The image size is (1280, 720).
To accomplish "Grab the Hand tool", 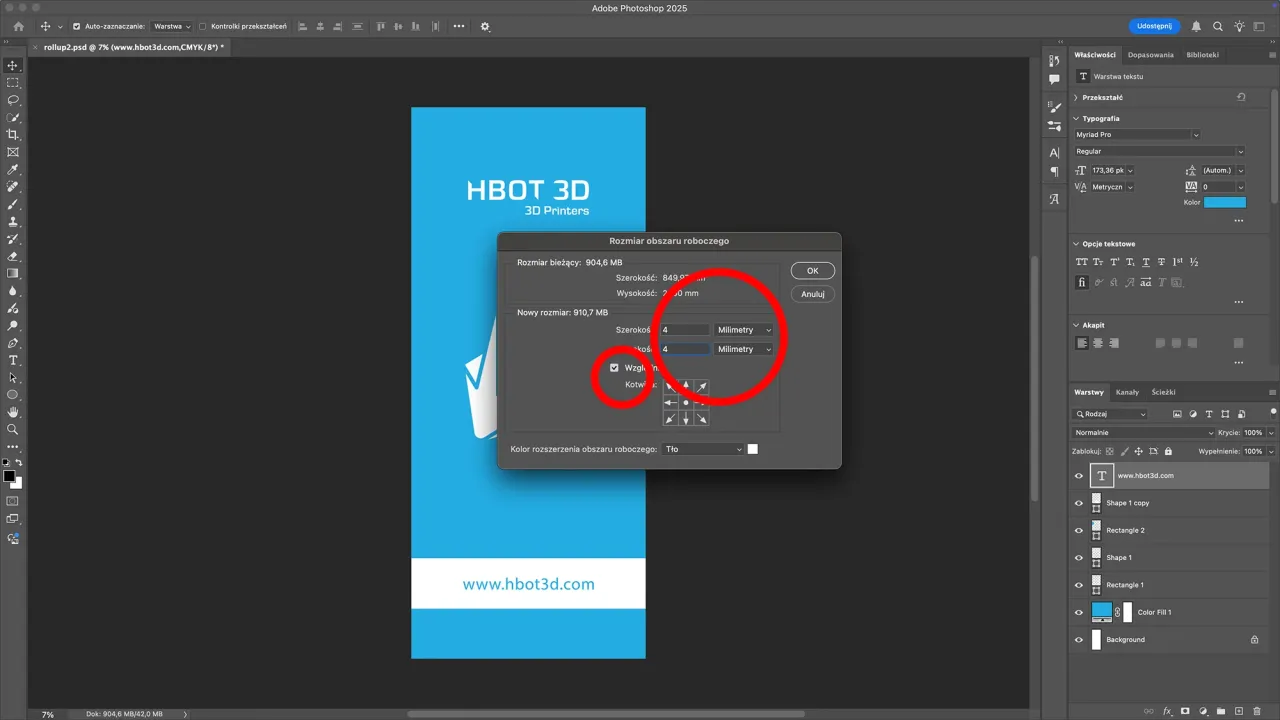I will (x=12, y=411).
